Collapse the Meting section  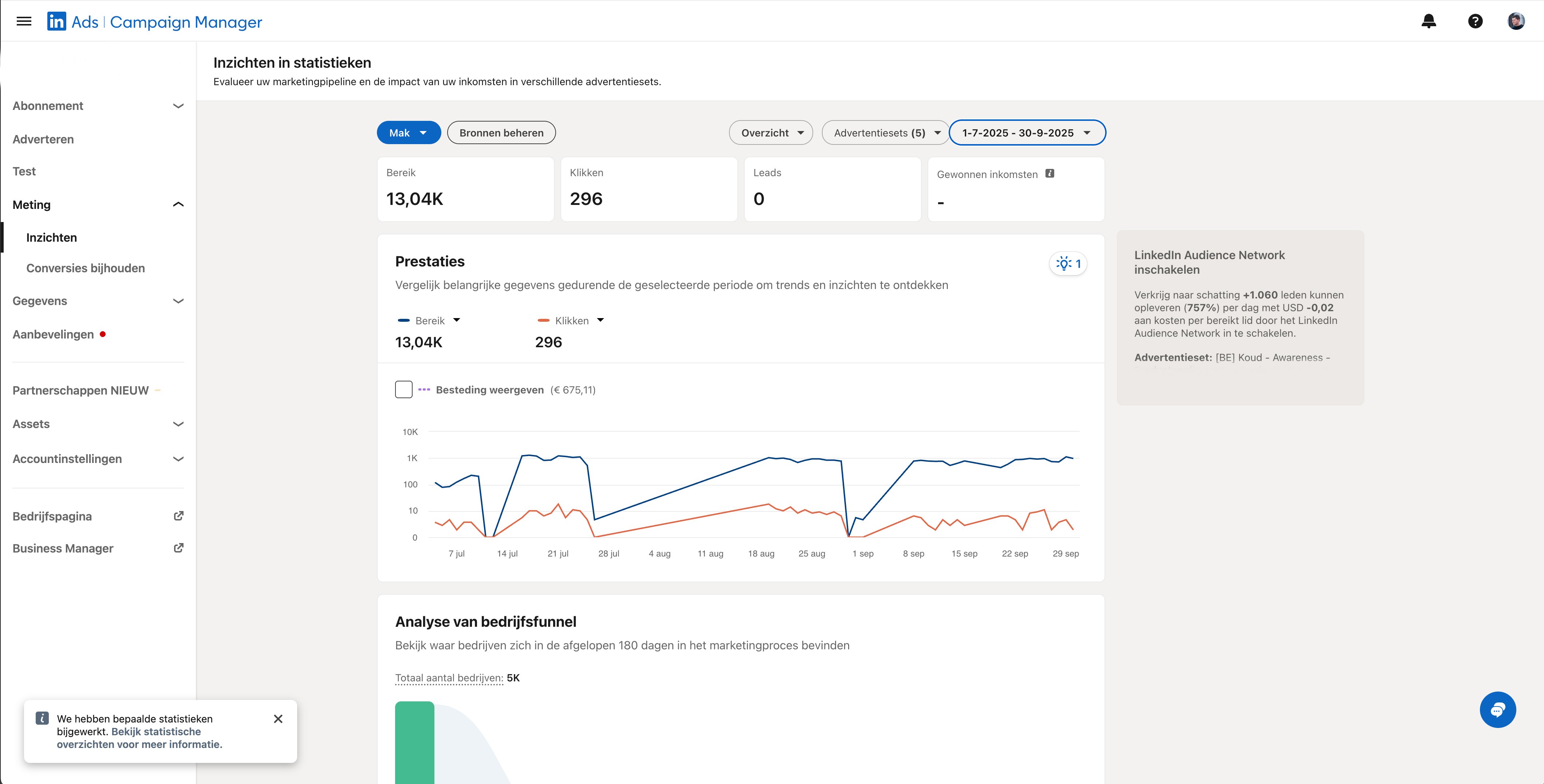coord(177,203)
